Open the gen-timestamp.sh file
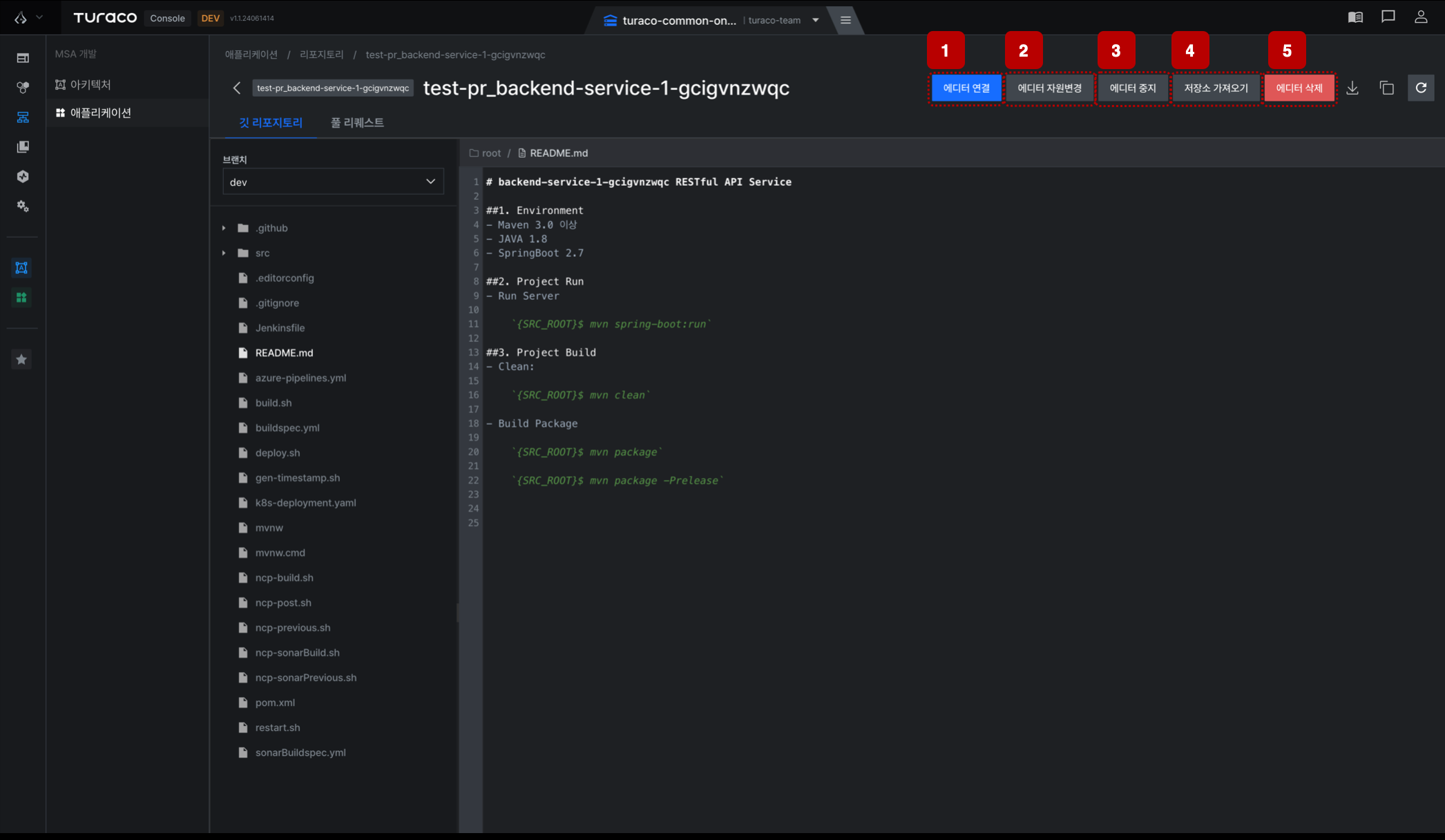The height and width of the screenshot is (840, 1445). pyautogui.click(x=298, y=477)
